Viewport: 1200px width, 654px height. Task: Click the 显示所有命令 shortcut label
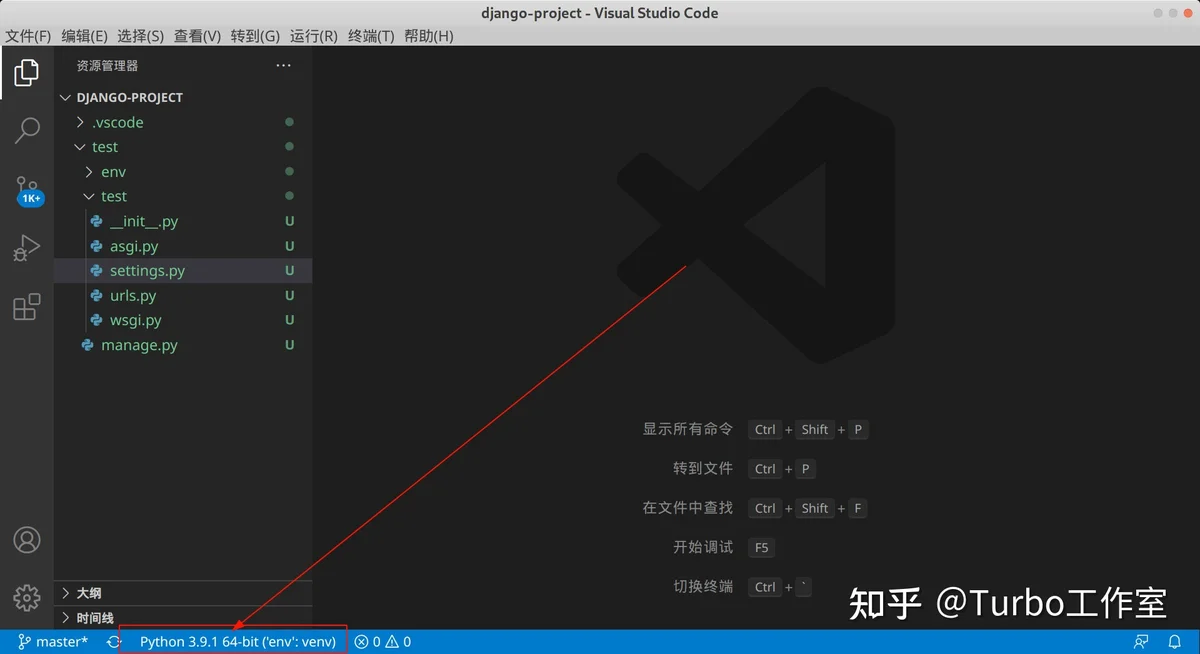[687, 429]
